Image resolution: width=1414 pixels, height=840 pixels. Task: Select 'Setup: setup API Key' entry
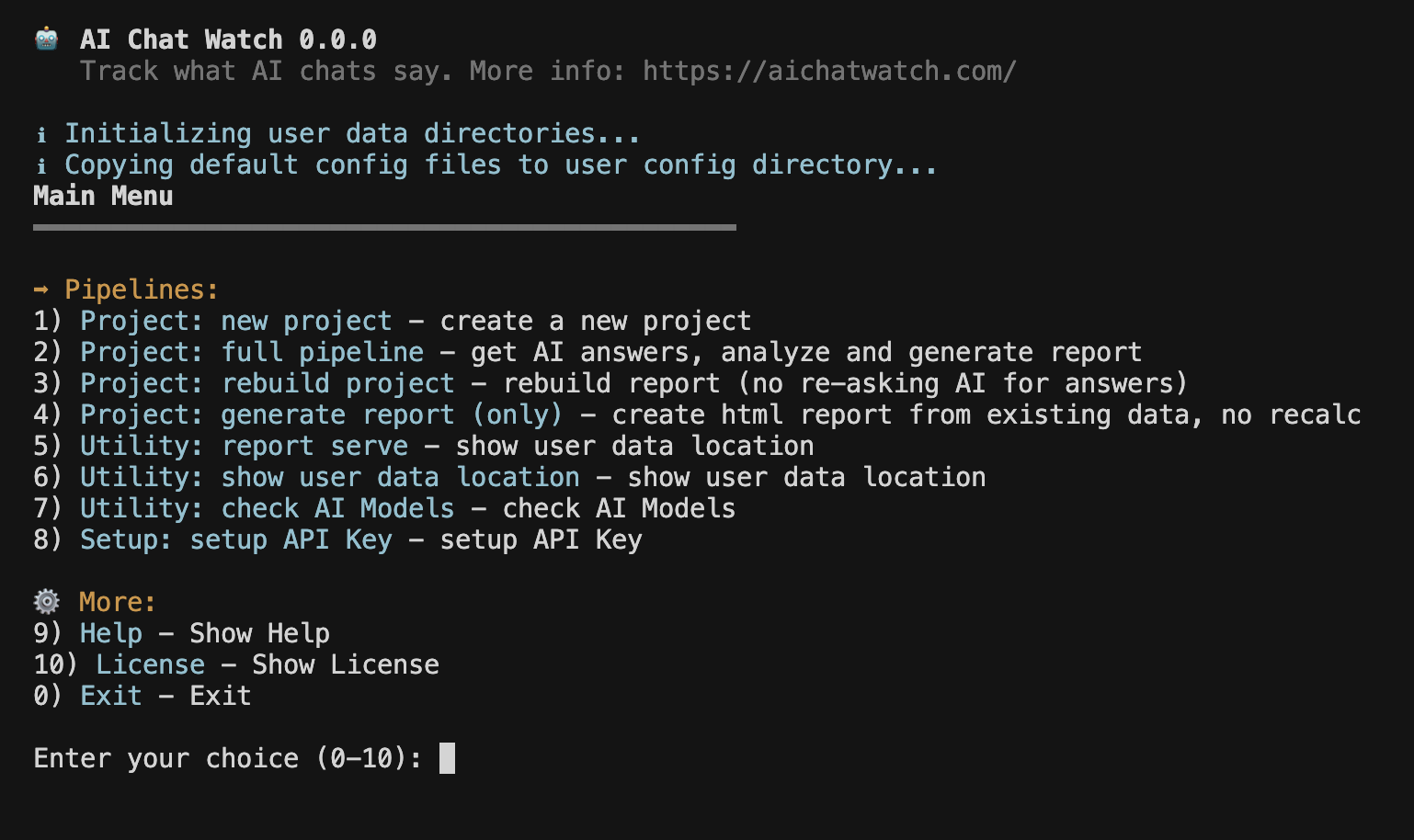235,539
